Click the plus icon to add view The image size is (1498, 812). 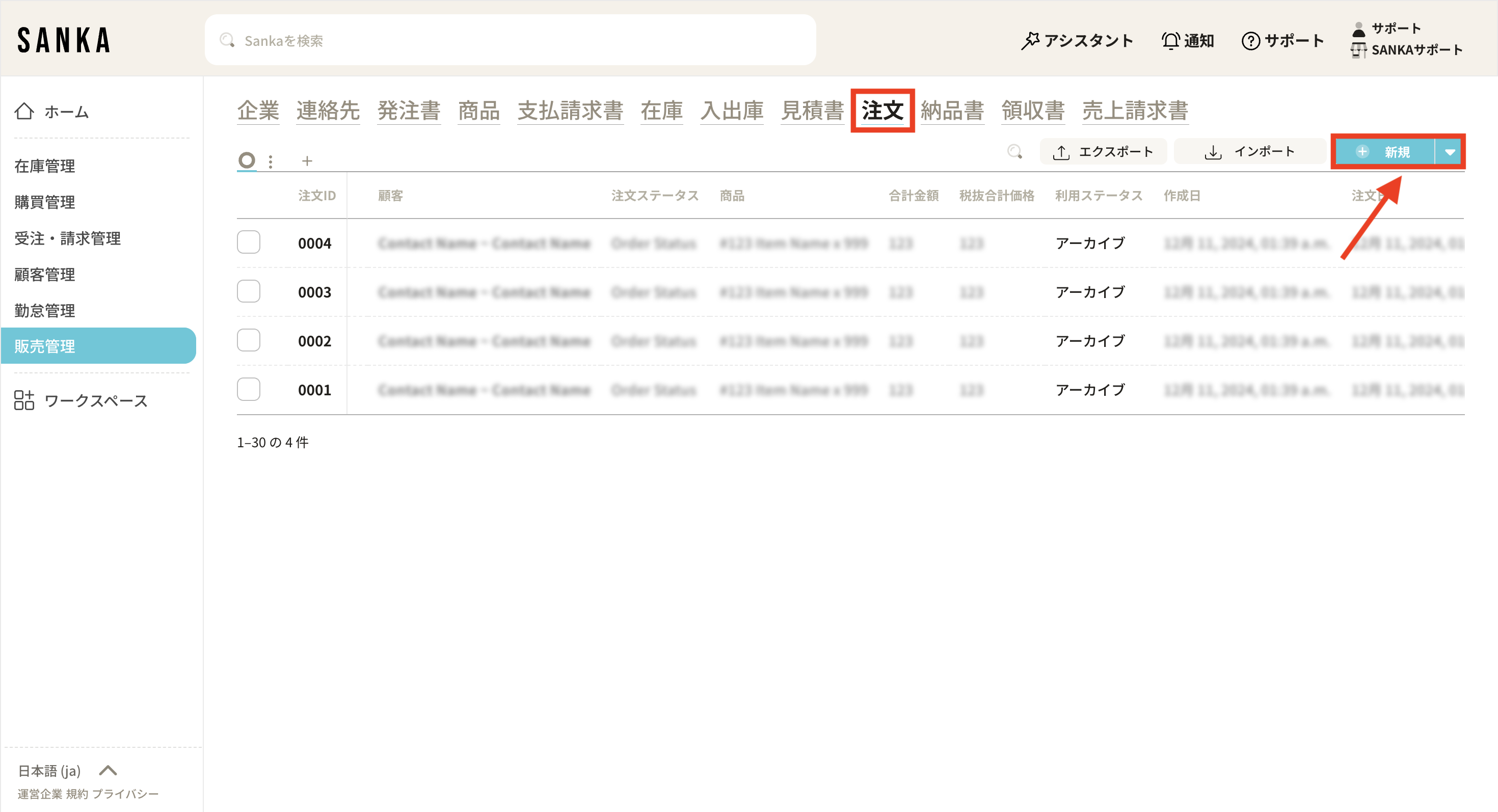pos(307,161)
